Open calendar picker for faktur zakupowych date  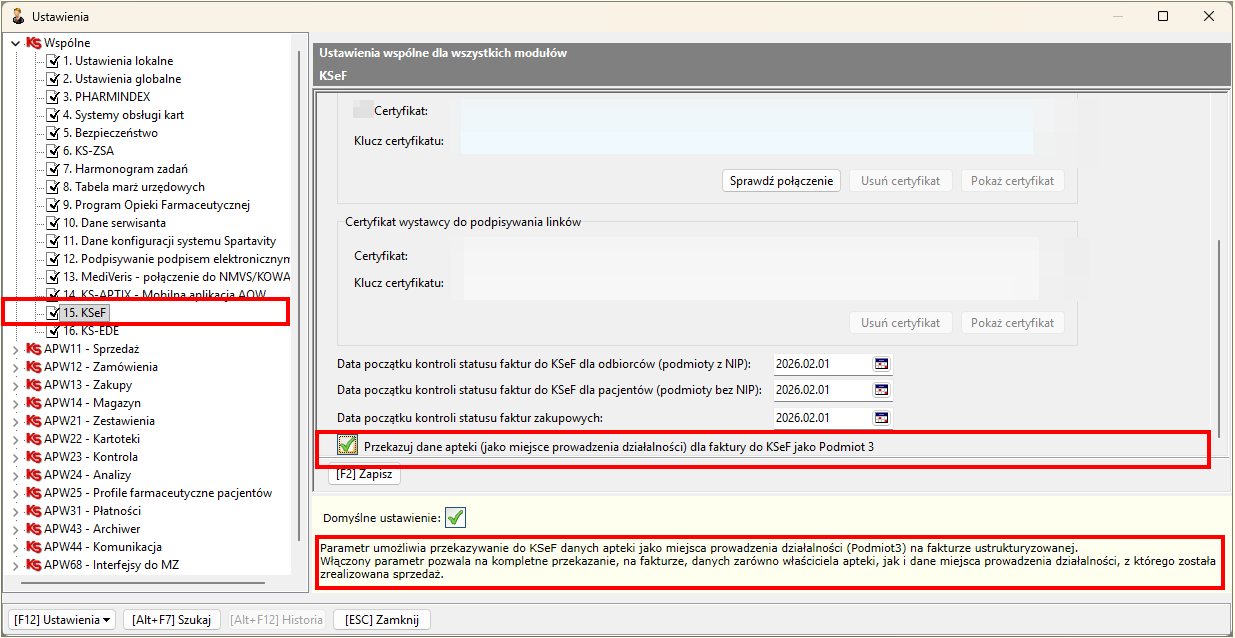(x=882, y=417)
